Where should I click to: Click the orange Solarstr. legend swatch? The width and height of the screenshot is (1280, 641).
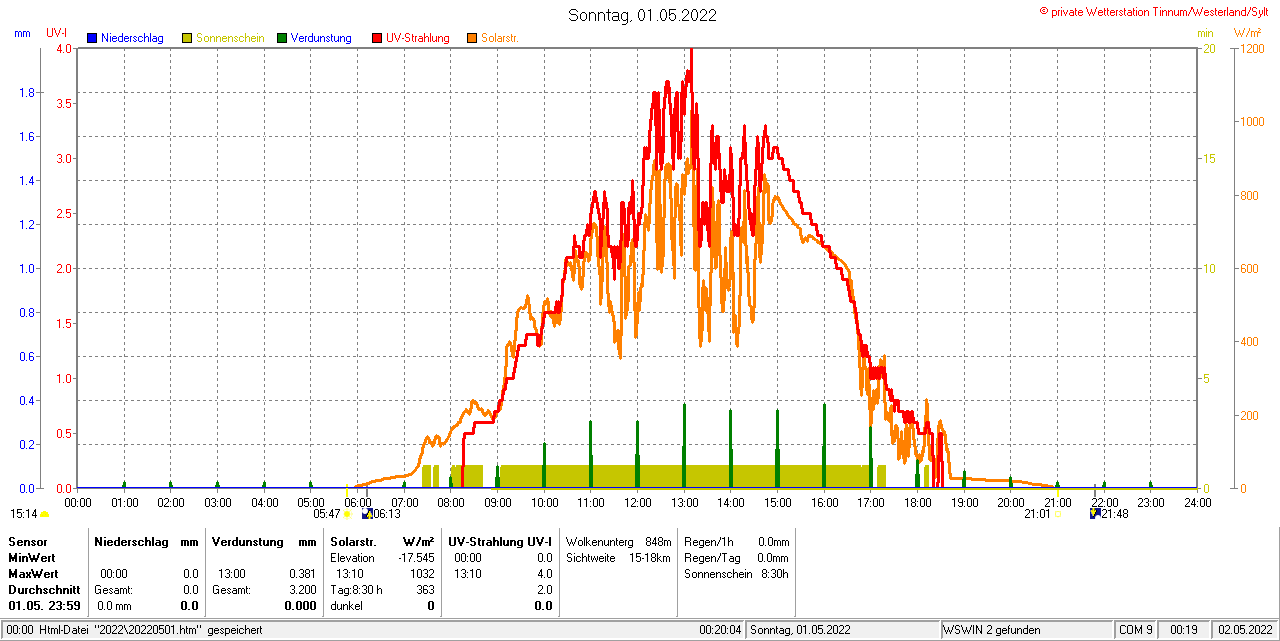[472, 38]
